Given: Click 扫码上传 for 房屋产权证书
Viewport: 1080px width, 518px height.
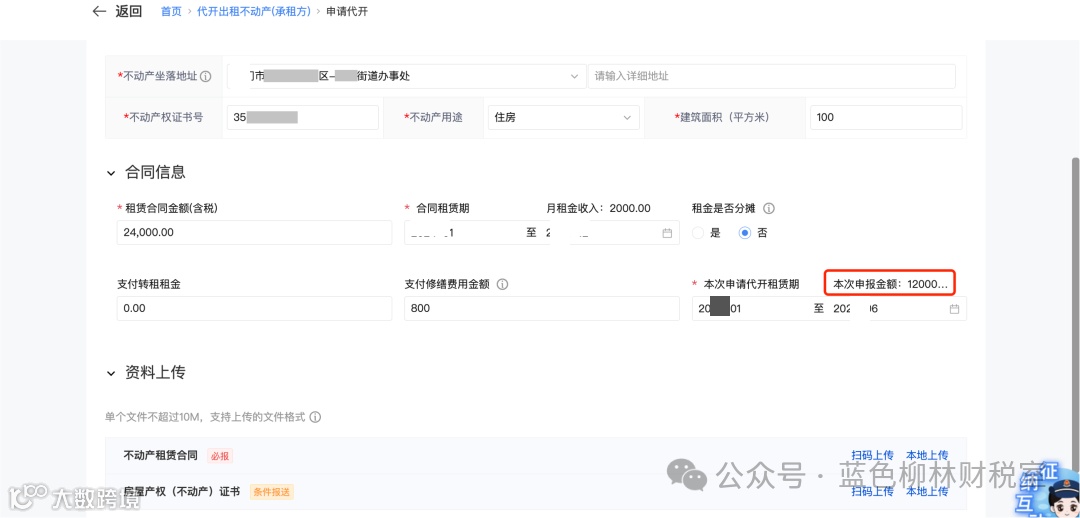Looking at the screenshot, I should tap(872, 491).
